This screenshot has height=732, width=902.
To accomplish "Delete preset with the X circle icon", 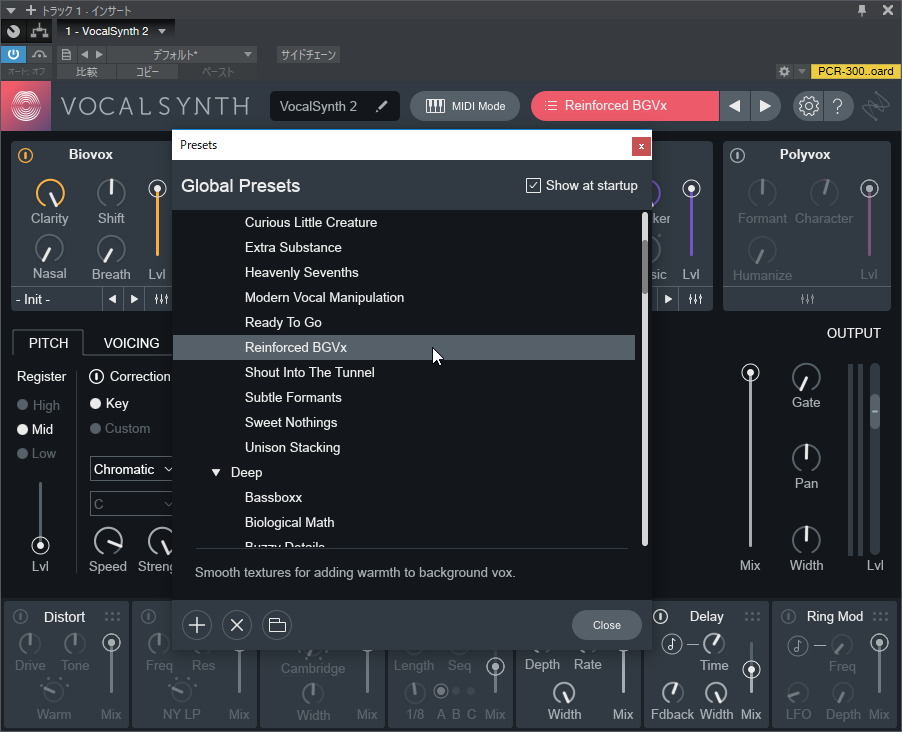I will click(237, 625).
